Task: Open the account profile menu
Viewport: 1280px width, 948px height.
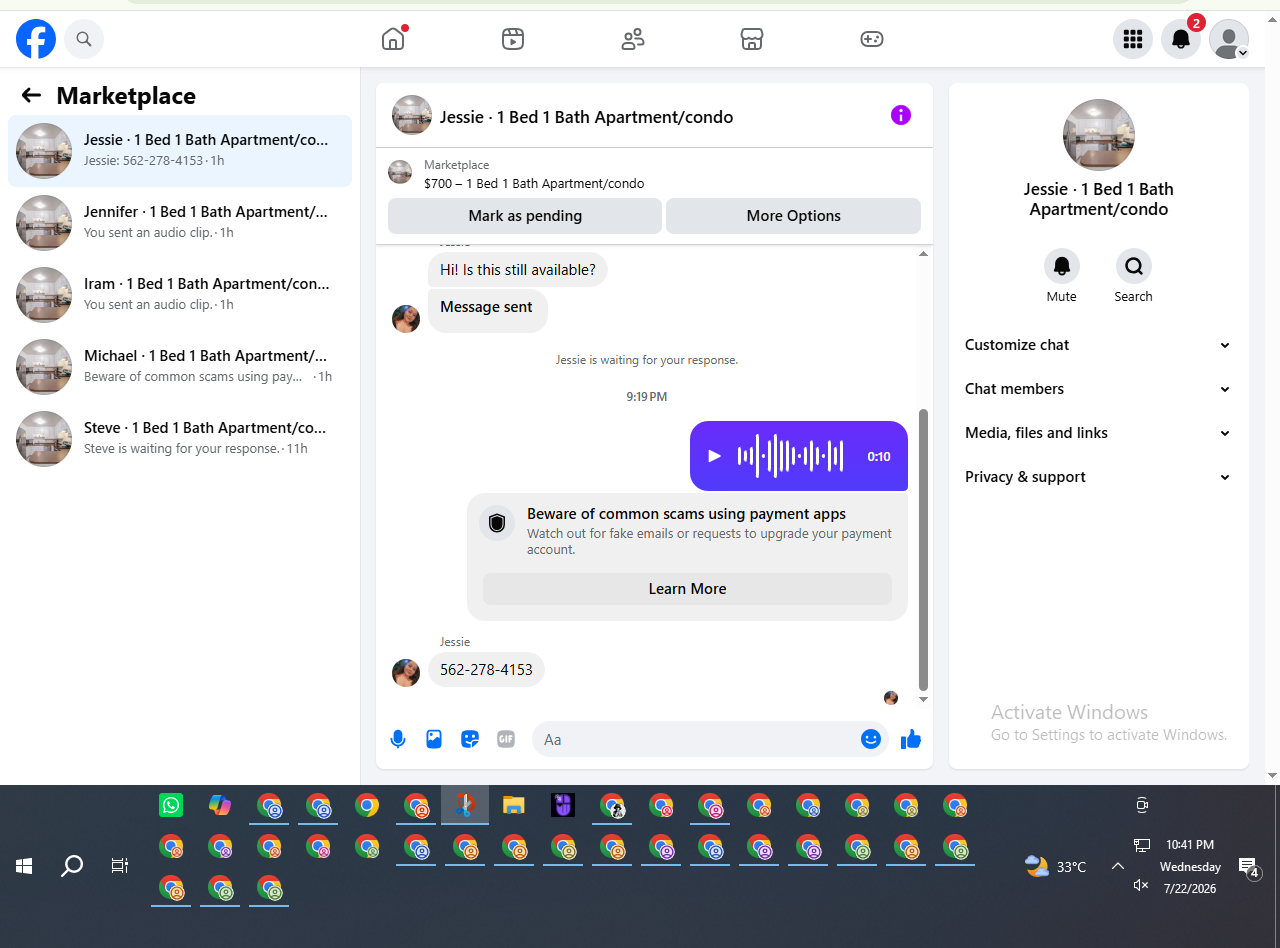Action: (x=1229, y=39)
